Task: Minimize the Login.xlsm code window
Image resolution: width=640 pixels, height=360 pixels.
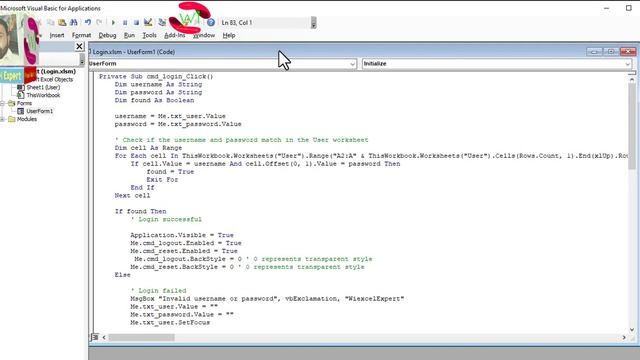Action: [x=594, y=52]
